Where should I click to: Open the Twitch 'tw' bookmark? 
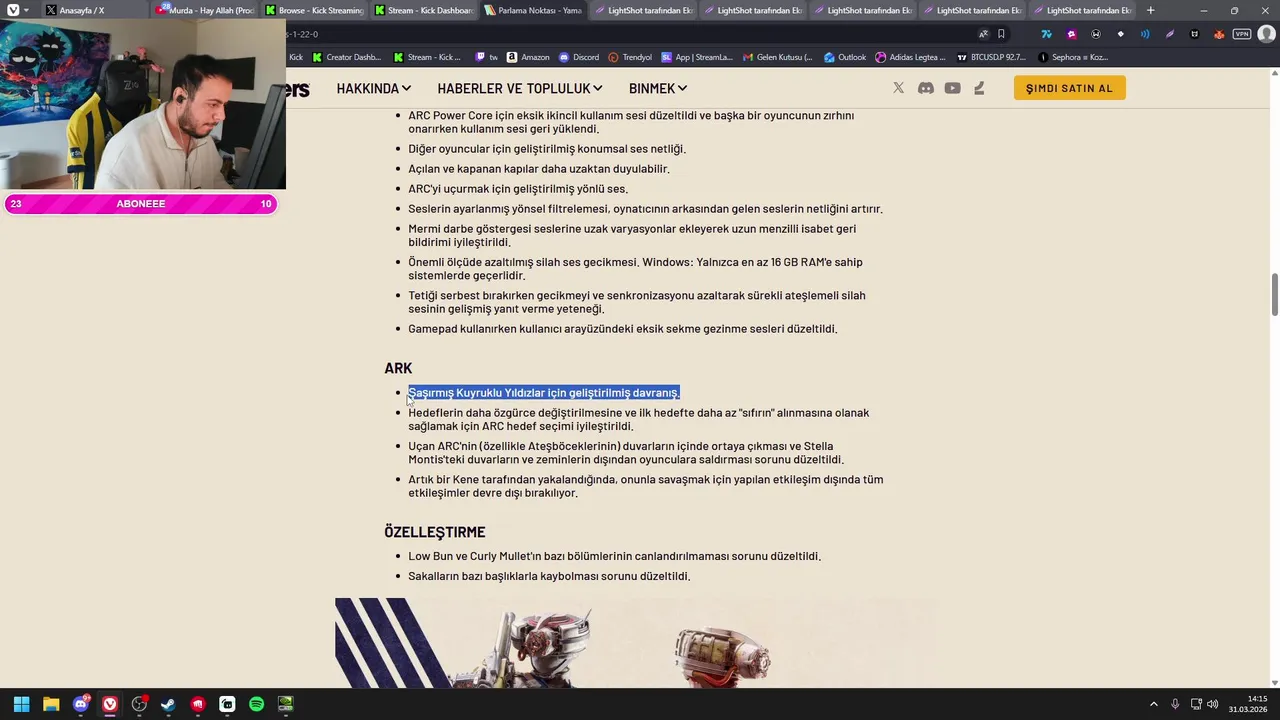(x=486, y=57)
